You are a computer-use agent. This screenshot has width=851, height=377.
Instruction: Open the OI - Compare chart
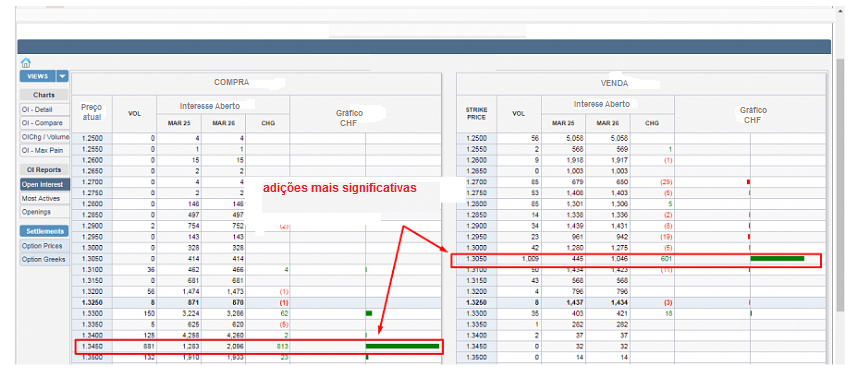point(45,123)
